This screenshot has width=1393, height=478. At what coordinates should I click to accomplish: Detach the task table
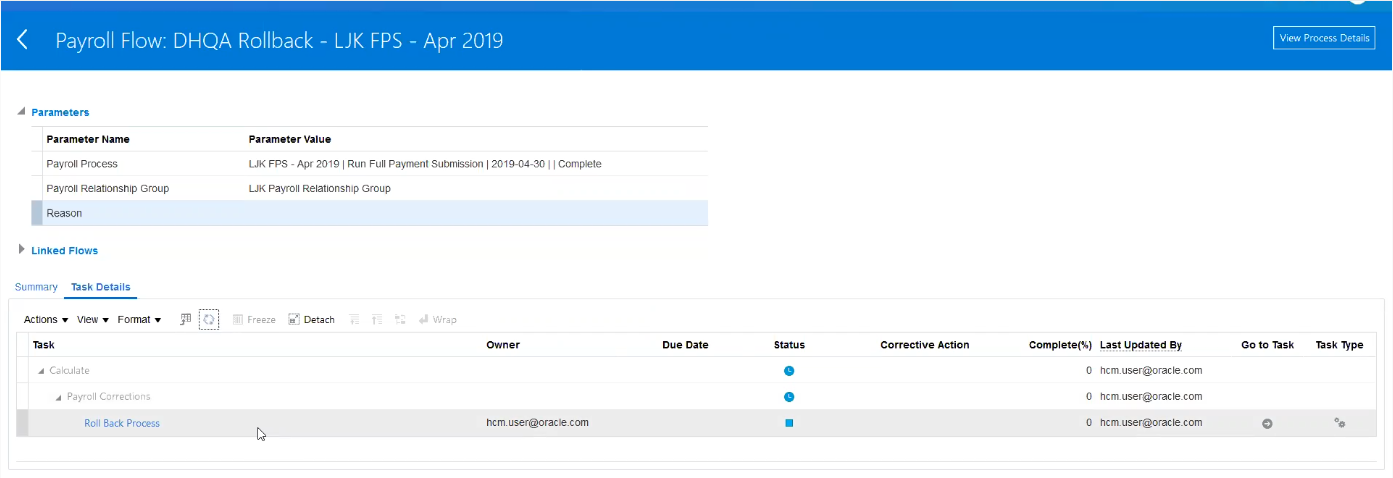(311, 320)
